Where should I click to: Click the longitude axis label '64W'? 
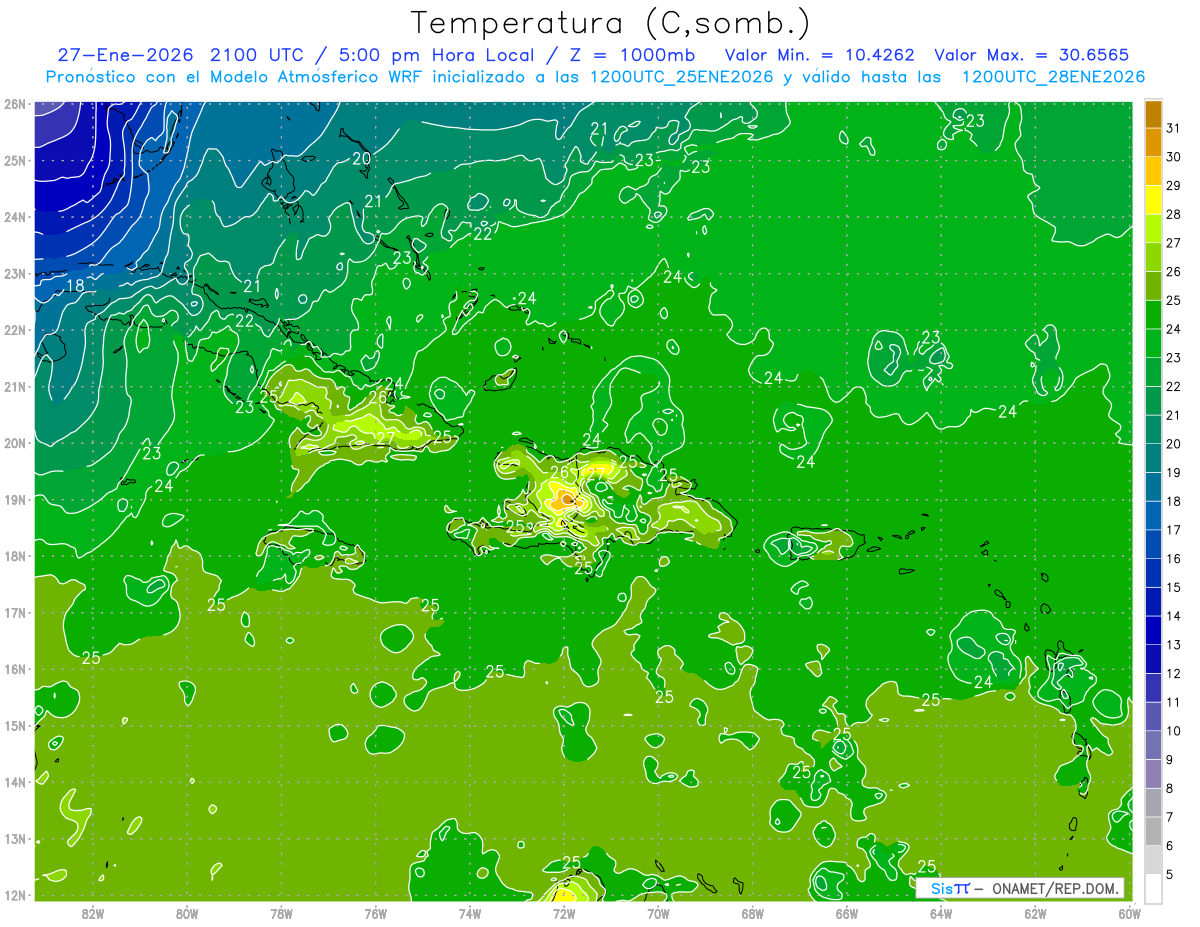click(x=941, y=913)
